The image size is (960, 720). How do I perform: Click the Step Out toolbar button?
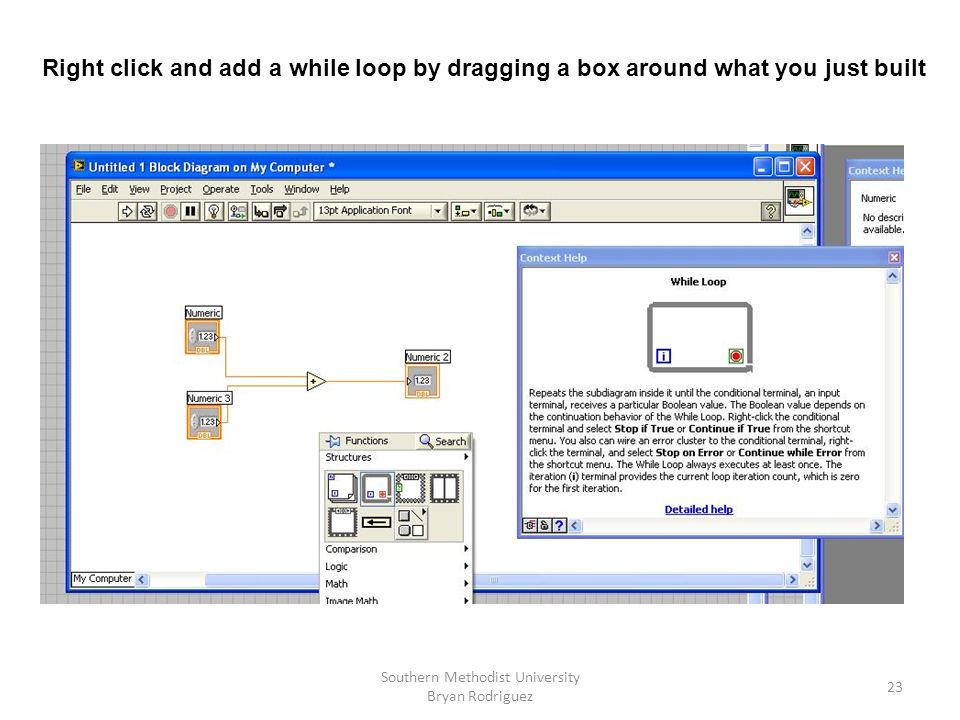300,212
